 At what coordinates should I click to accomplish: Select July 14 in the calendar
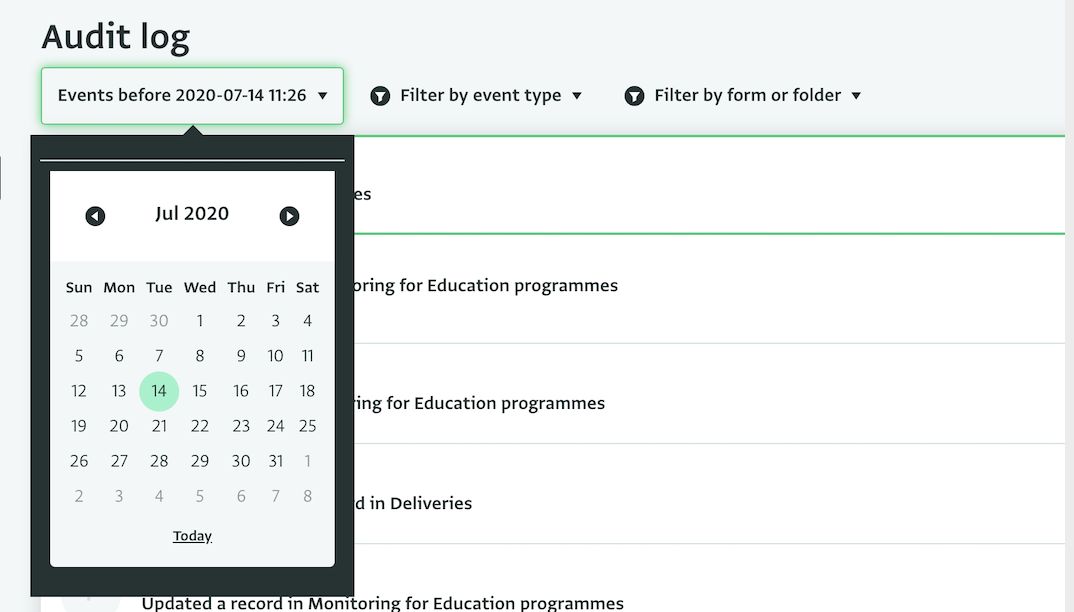pos(159,391)
